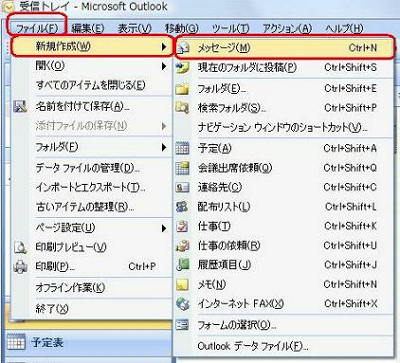
Task: Open the ツール(T) menu
Action: [x=230, y=29]
